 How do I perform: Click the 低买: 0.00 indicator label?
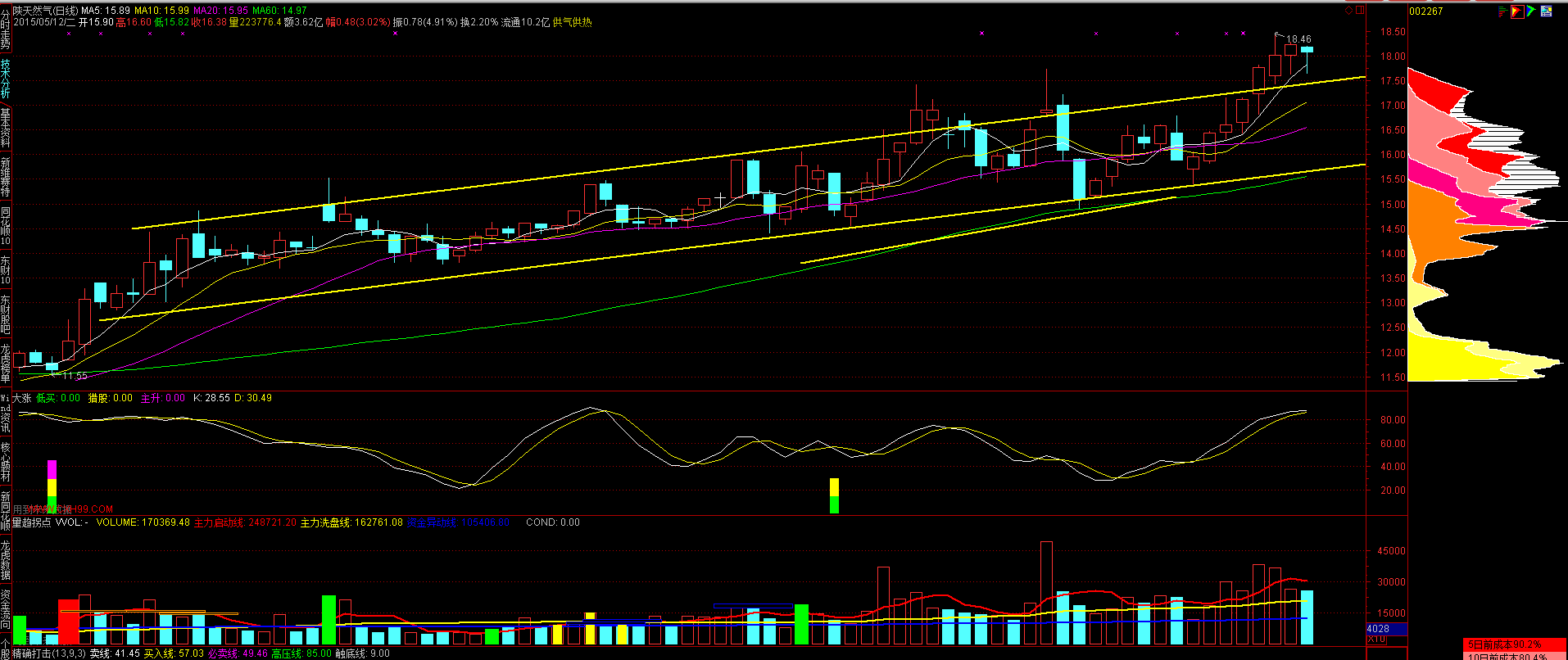(x=58, y=398)
